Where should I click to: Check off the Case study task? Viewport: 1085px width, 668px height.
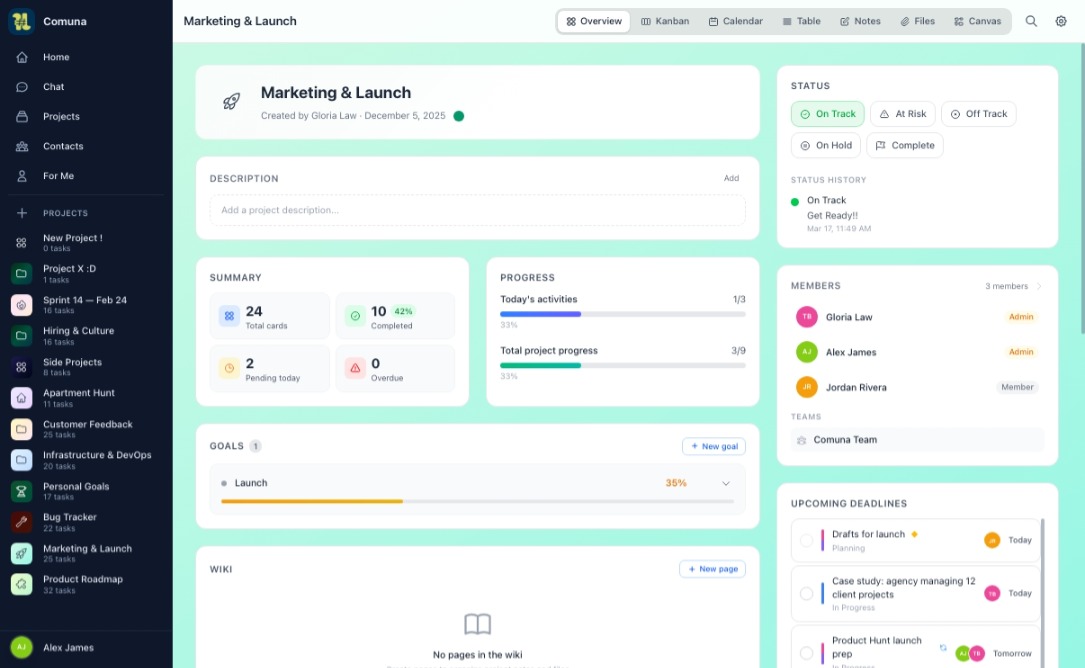[806, 593]
